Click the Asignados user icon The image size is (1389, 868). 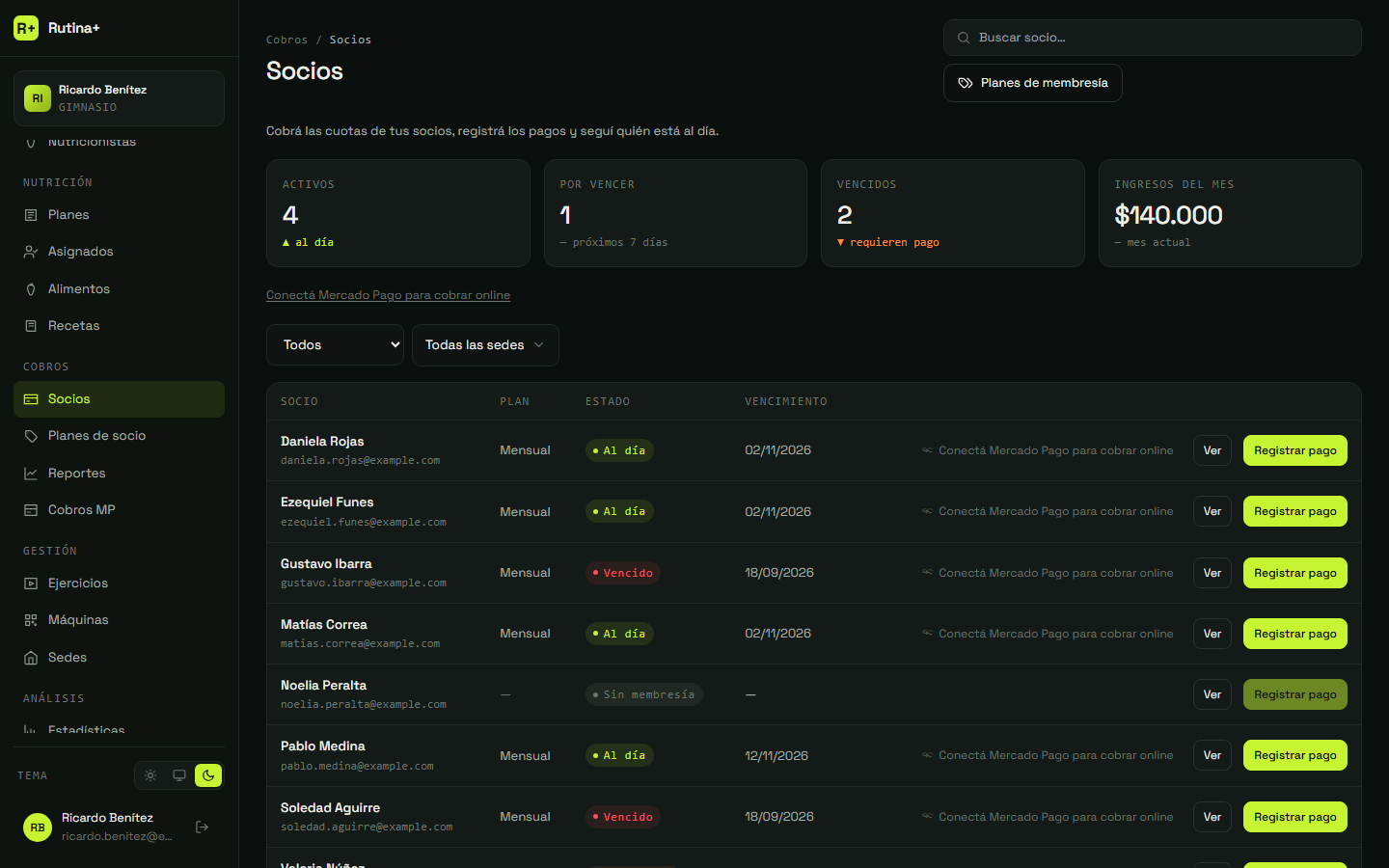[31, 252]
